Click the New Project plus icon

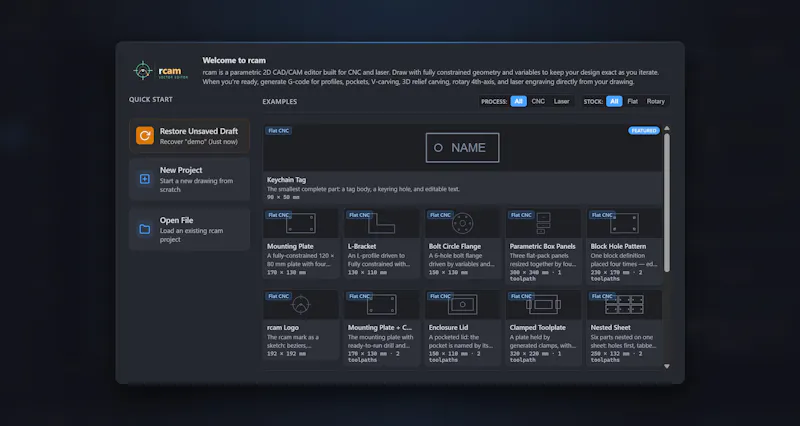145,179
